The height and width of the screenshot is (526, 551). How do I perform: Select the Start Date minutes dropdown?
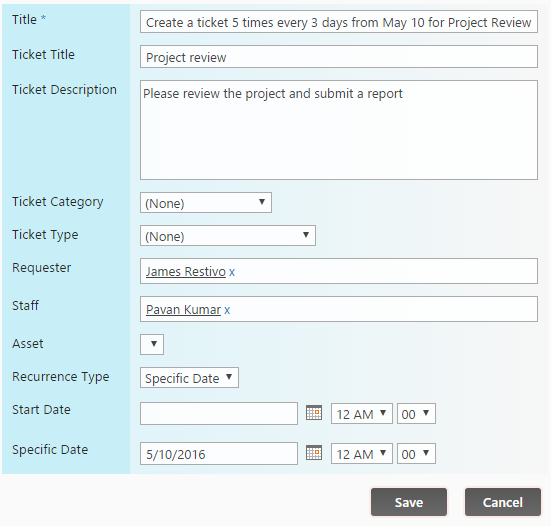pyautogui.click(x=416, y=414)
